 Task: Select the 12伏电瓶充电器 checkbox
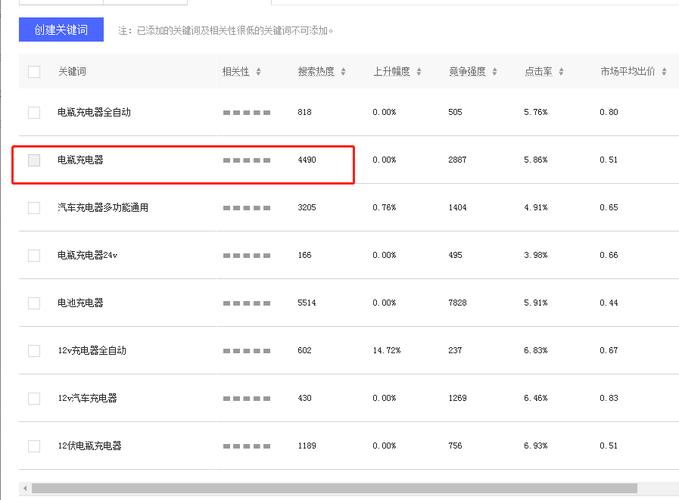pos(34,446)
